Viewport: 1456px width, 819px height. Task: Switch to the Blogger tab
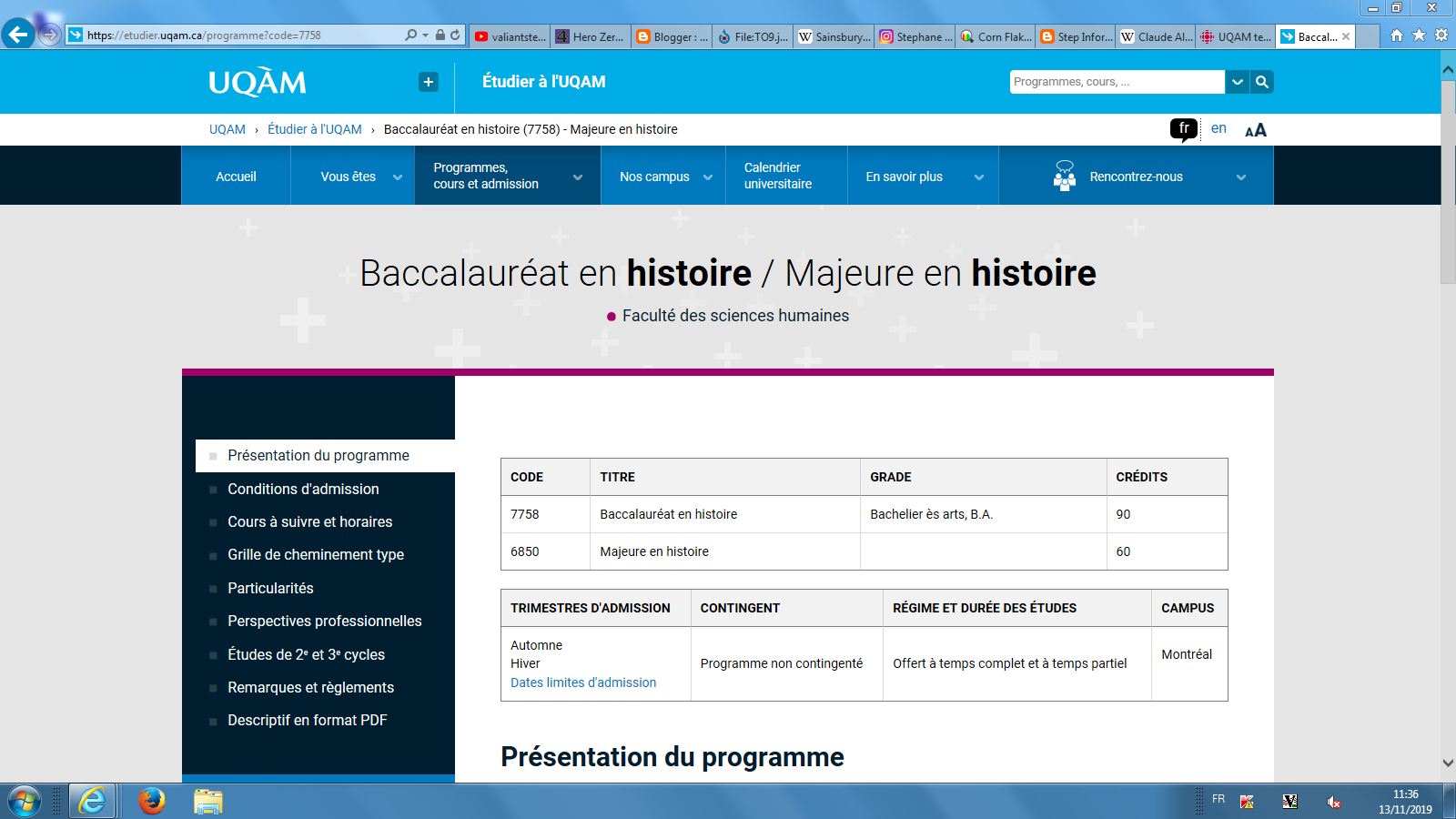pyautogui.click(x=672, y=36)
